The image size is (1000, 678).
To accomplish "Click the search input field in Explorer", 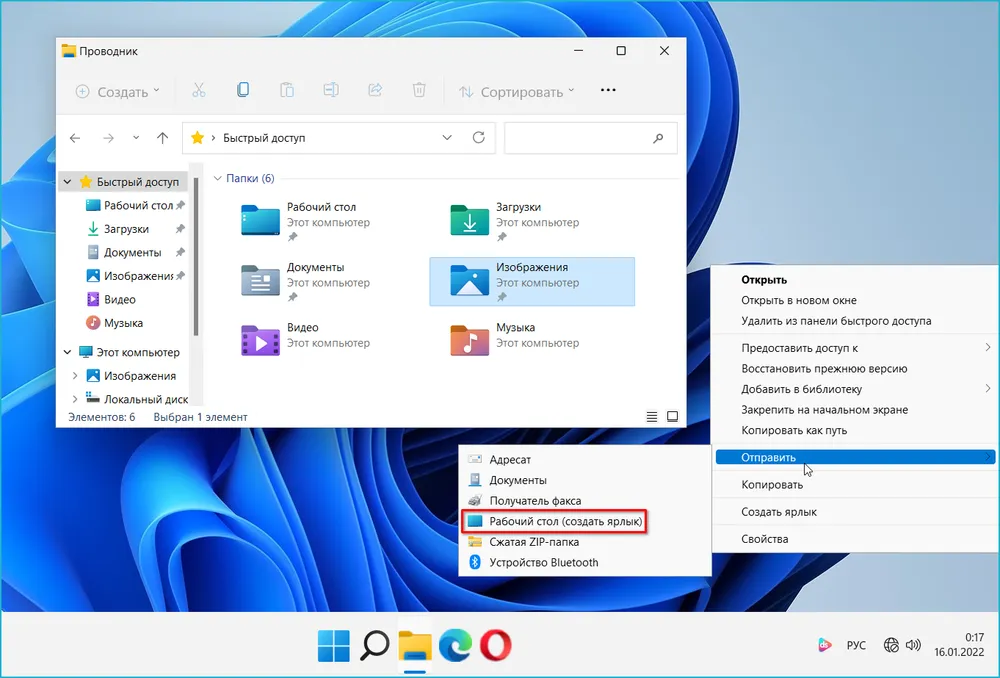I will coord(578,138).
